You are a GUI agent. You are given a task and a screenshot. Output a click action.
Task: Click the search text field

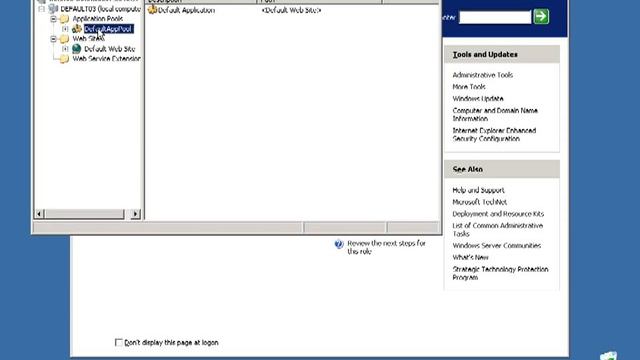[495, 17]
